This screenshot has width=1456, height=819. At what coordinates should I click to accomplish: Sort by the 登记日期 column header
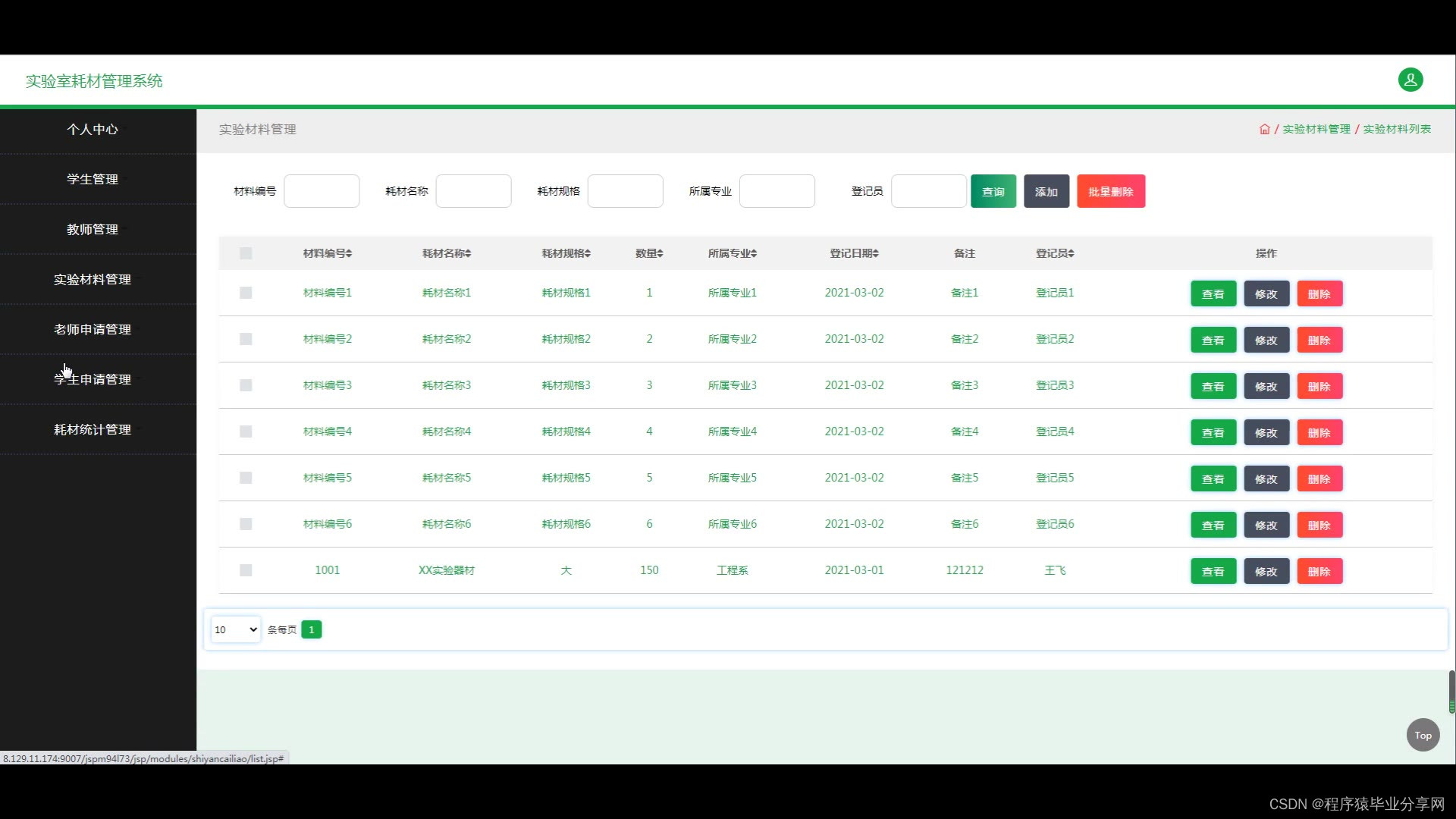[854, 253]
